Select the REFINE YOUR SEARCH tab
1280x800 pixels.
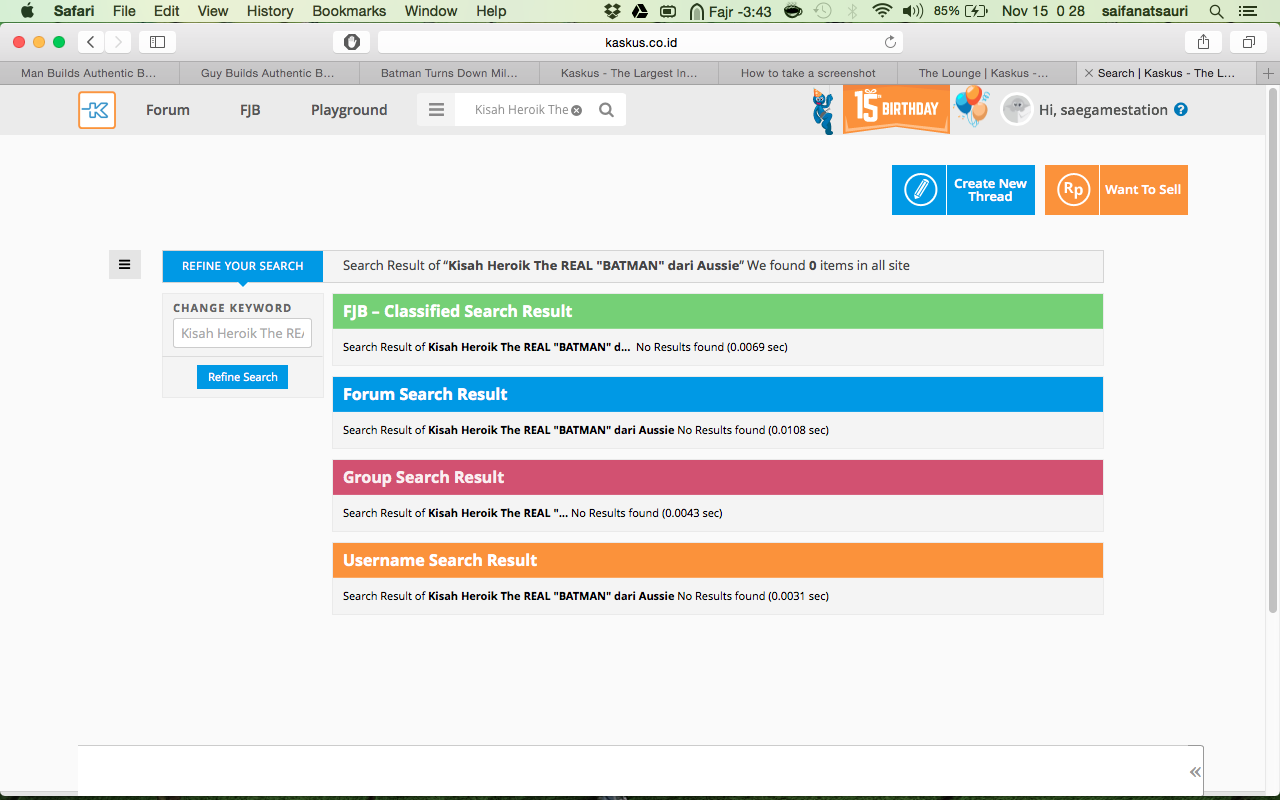click(x=243, y=266)
